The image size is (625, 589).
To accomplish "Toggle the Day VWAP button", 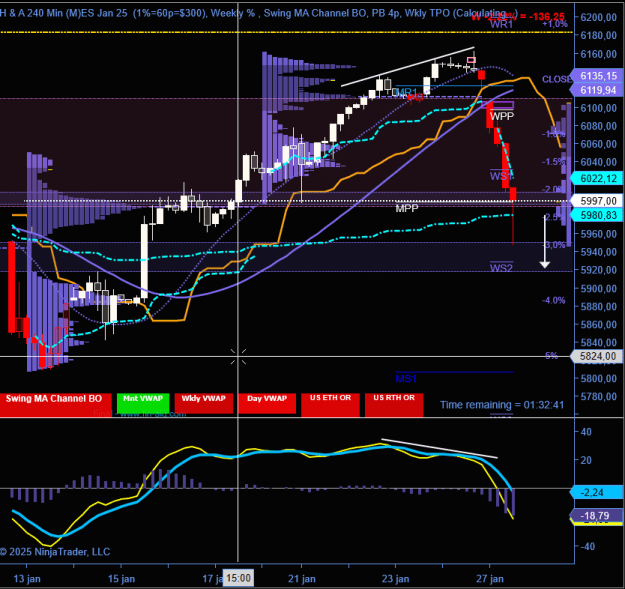I will pyautogui.click(x=267, y=403).
